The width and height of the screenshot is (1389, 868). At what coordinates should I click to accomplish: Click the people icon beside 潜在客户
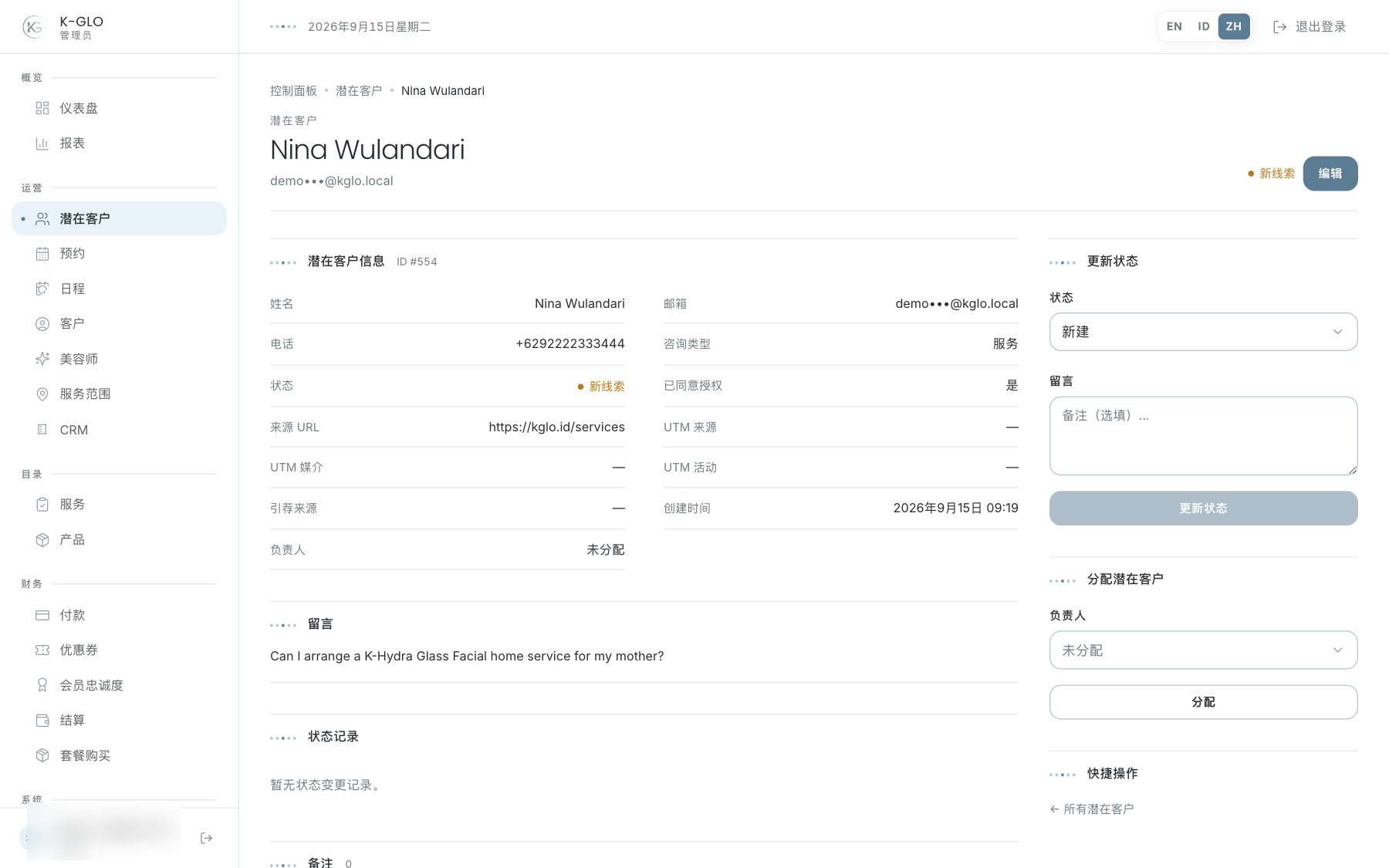click(42, 219)
